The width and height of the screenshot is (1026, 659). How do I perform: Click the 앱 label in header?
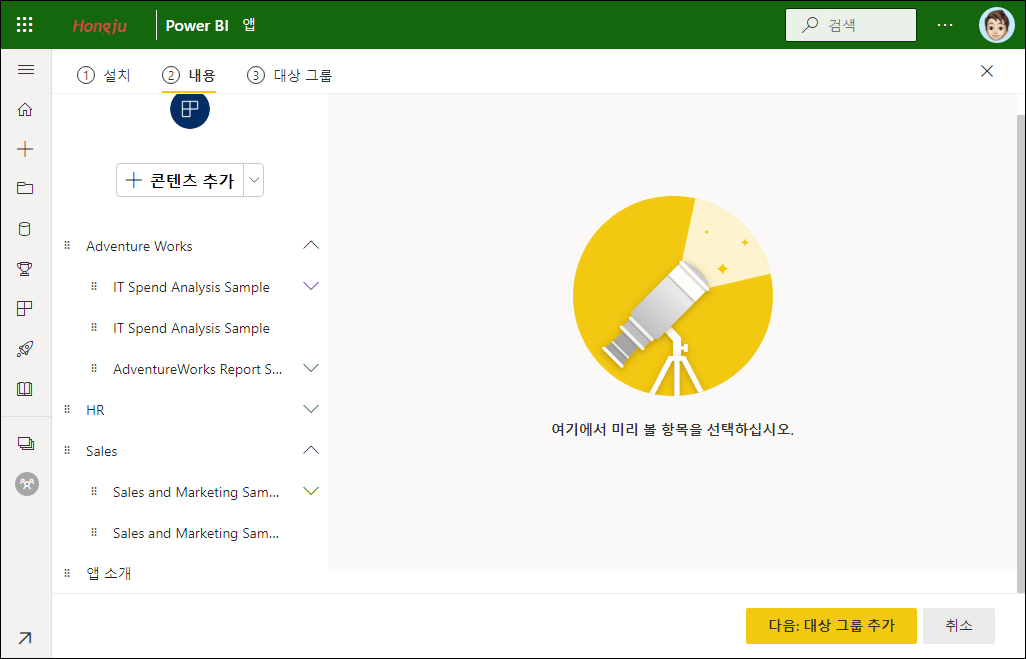[249, 25]
